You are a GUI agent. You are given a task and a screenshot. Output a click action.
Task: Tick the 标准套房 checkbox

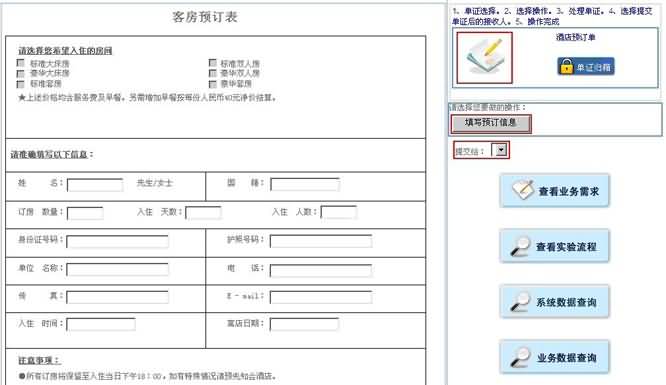click(x=20, y=84)
